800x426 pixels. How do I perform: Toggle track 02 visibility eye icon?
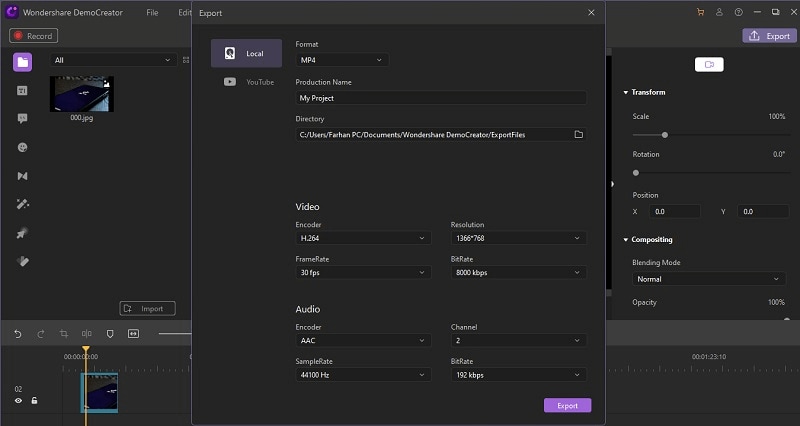coord(18,400)
